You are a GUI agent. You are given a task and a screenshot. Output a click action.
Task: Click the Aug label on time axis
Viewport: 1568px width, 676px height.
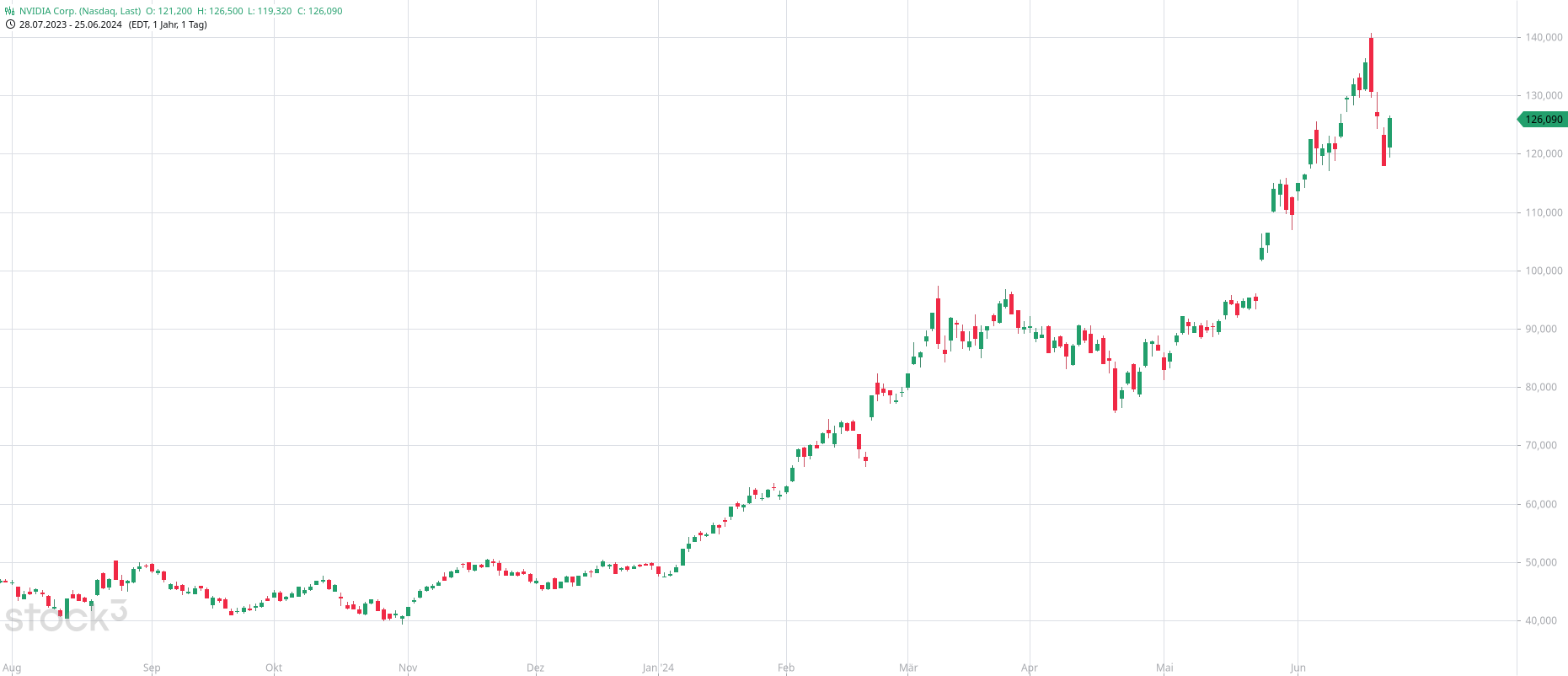12,668
